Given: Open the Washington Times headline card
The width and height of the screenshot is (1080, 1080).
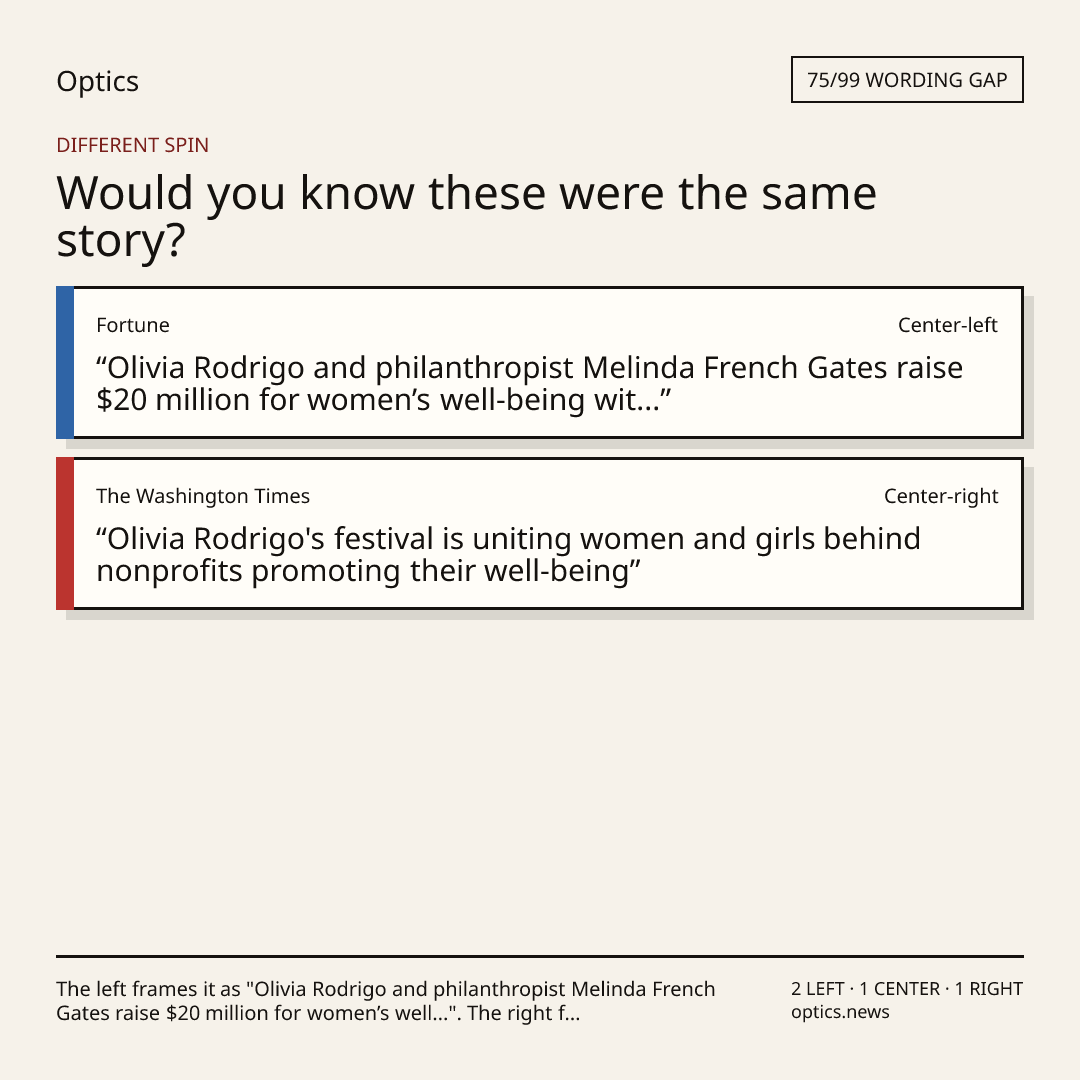Looking at the screenshot, I should pos(540,533).
